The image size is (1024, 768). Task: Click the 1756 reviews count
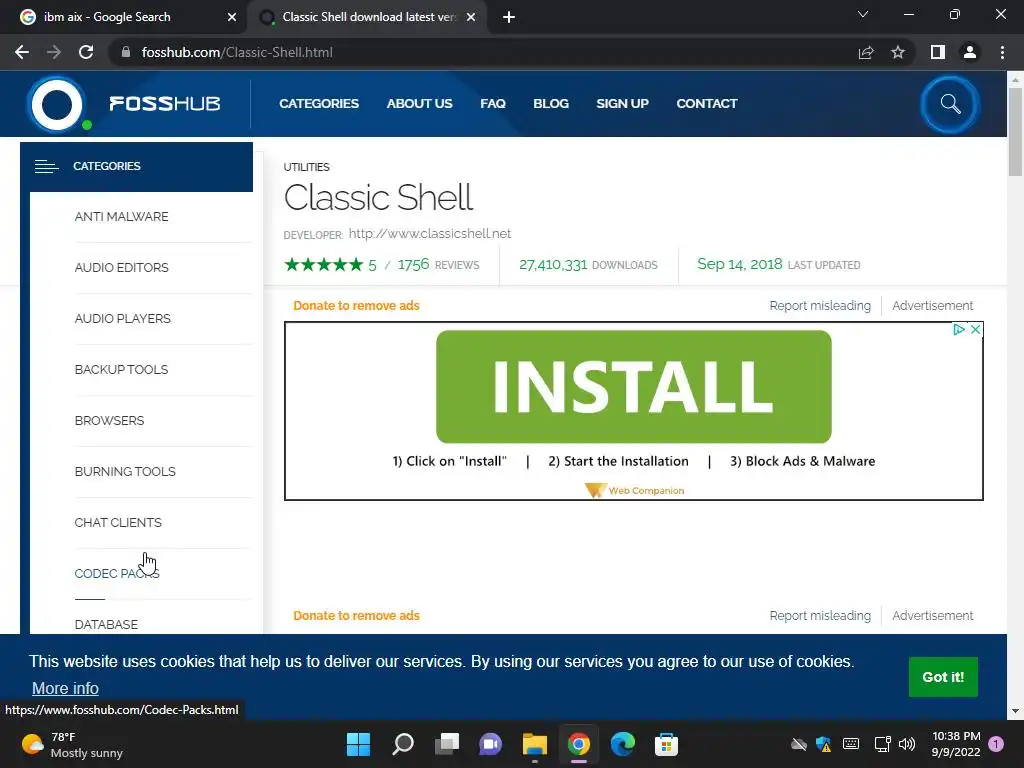[413, 264]
